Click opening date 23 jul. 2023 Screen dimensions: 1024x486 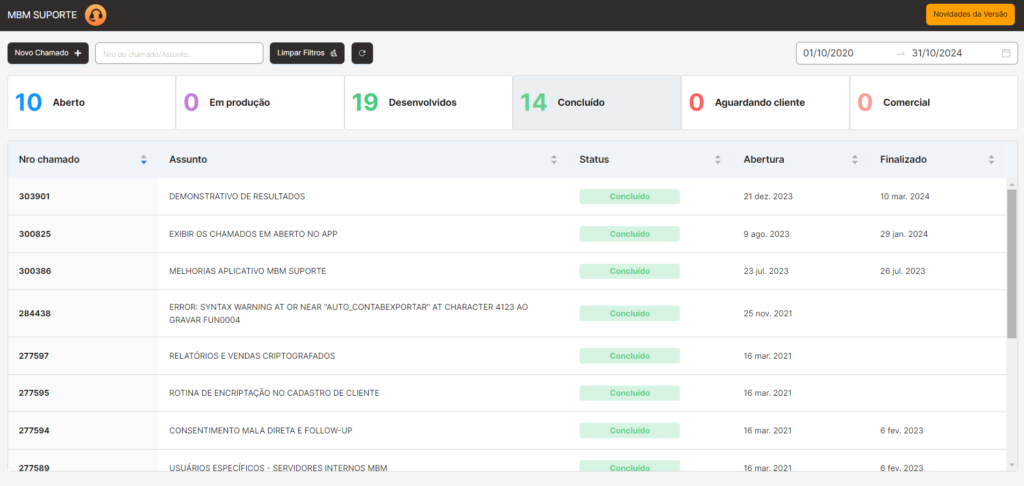766,271
